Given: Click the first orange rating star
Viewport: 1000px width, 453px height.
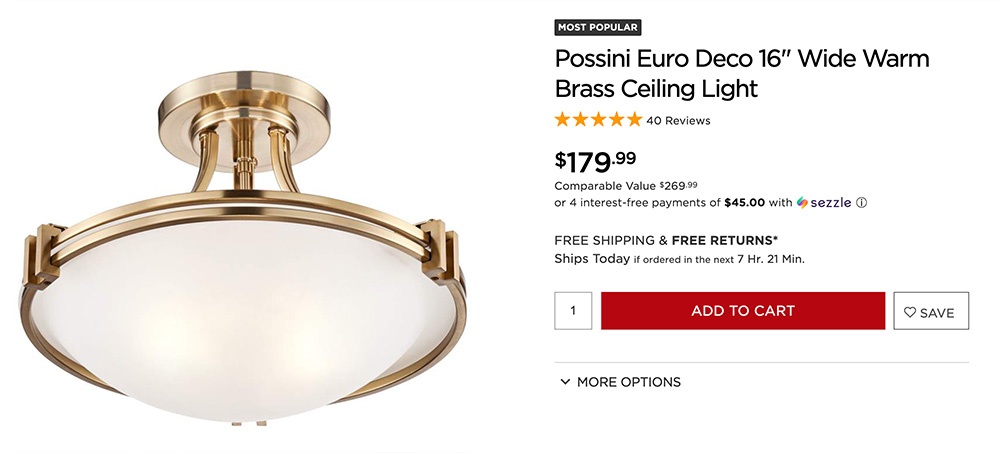Looking at the screenshot, I should tap(562, 119).
